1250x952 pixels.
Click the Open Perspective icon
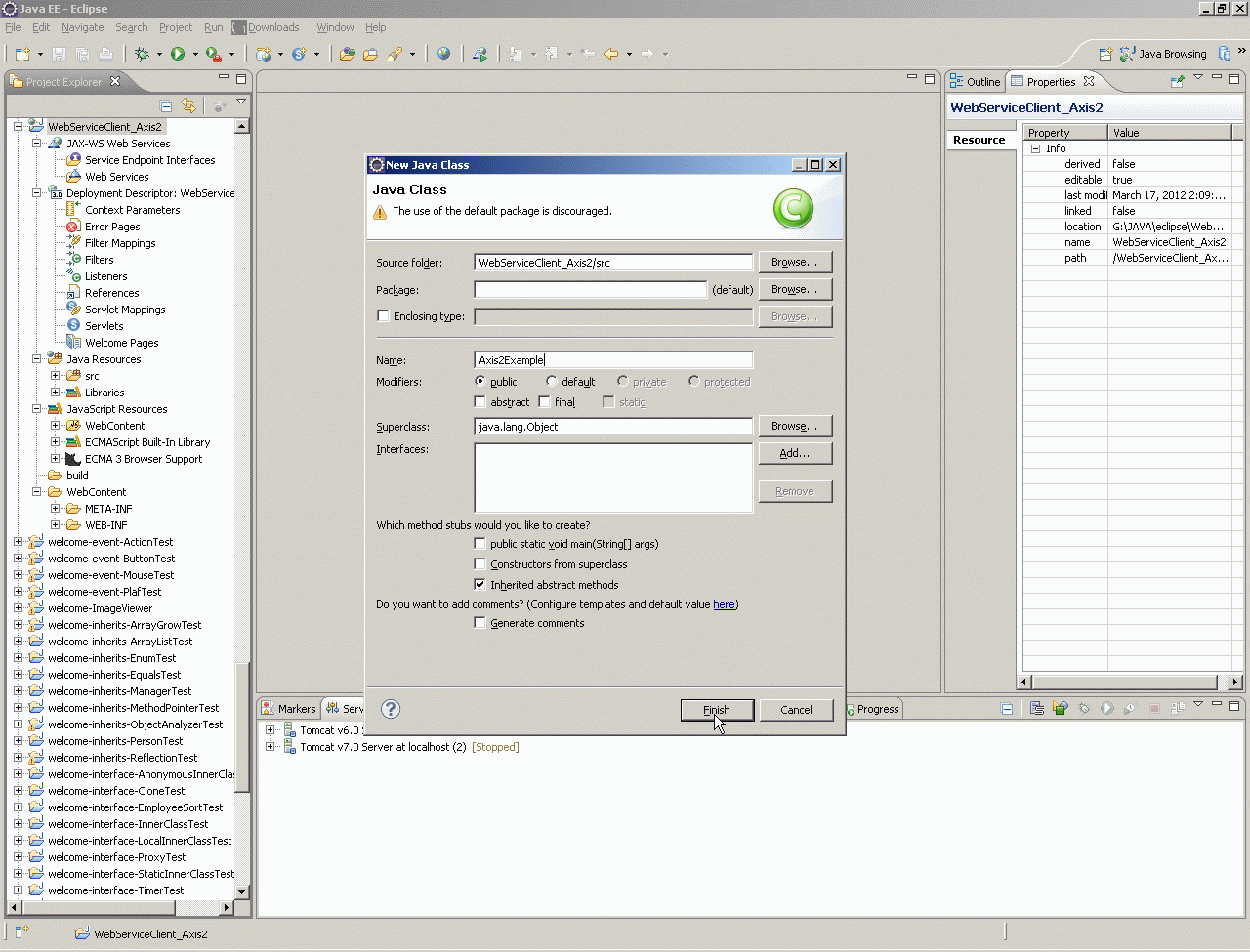click(1105, 54)
